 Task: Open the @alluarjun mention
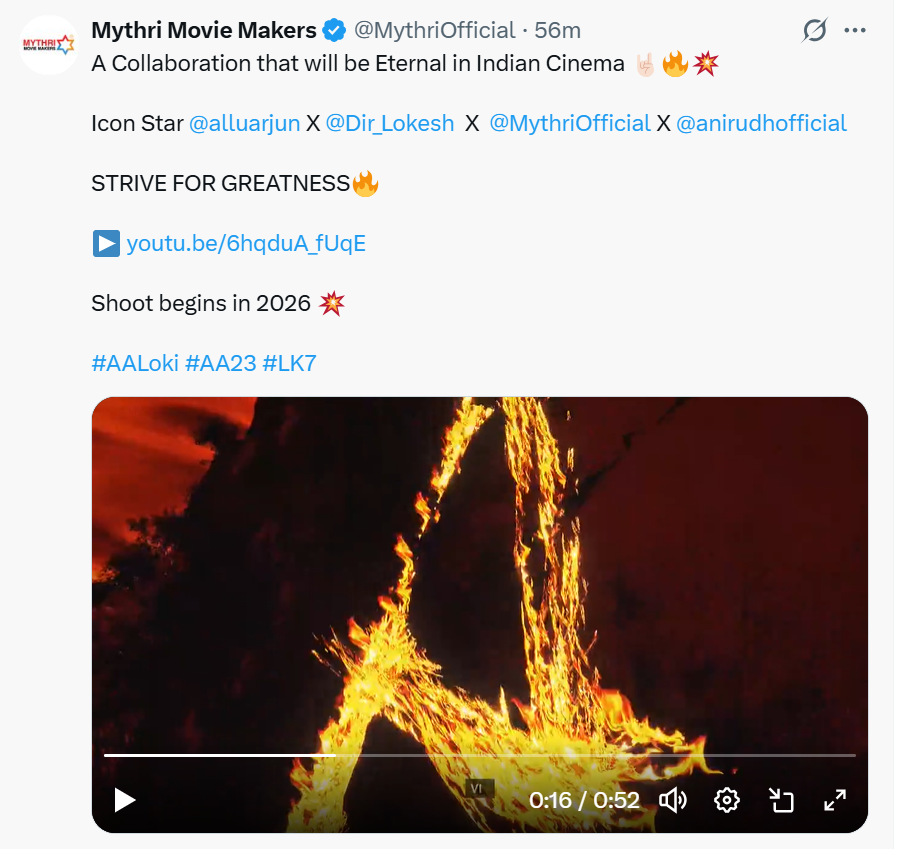pos(244,124)
